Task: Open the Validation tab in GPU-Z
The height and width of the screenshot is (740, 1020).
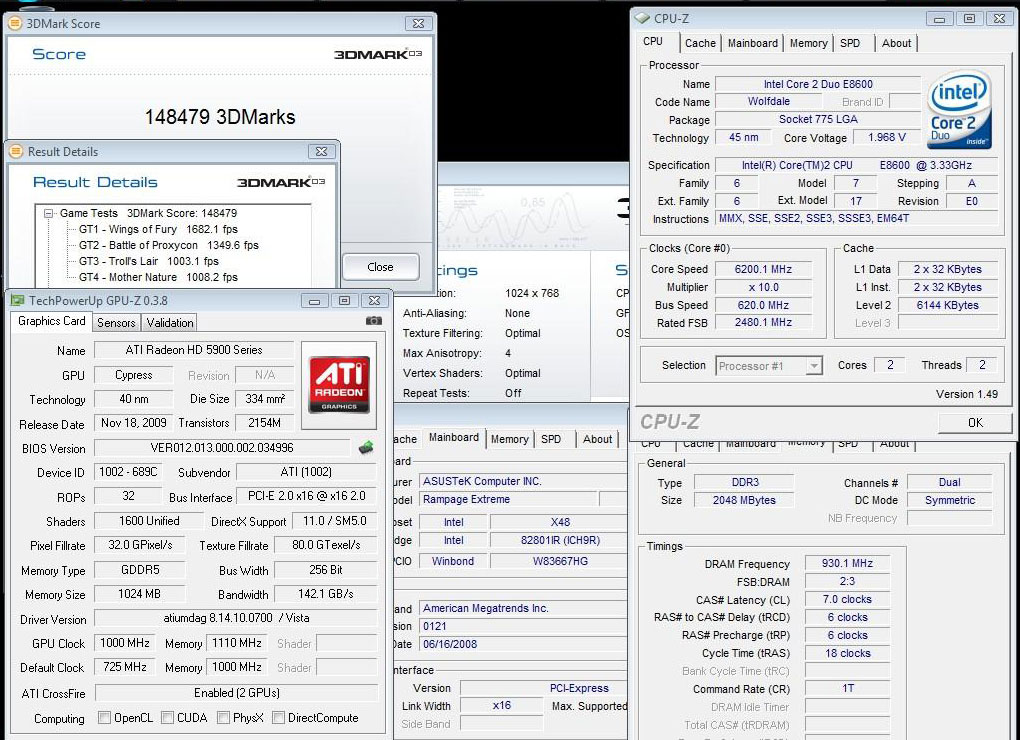Action: 169,323
